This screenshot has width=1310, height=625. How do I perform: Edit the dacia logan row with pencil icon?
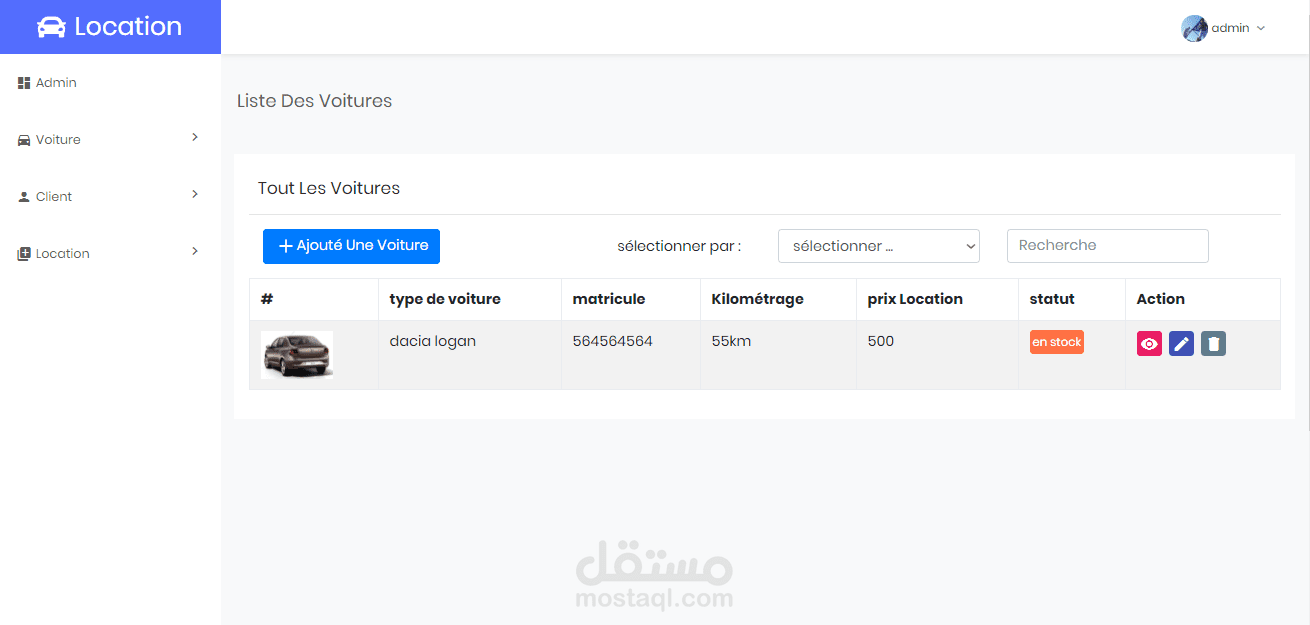click(1181, 344)
